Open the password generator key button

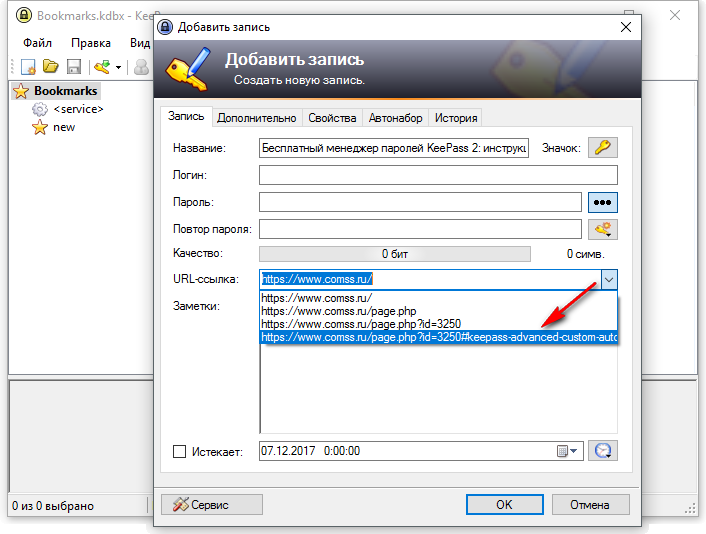tap(602, 229)
